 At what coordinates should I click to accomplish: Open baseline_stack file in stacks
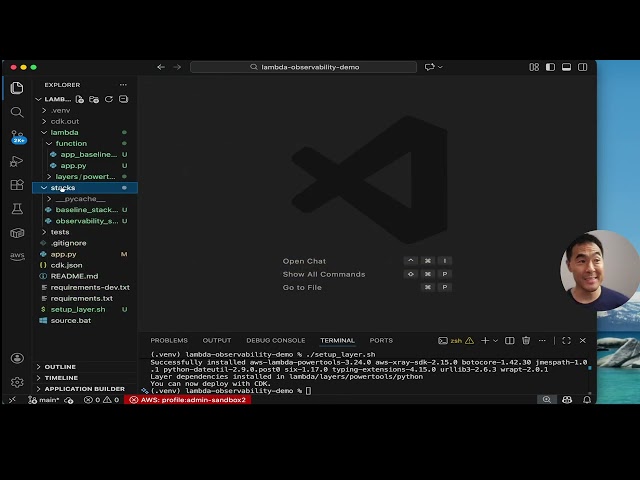tap(85, 210)
